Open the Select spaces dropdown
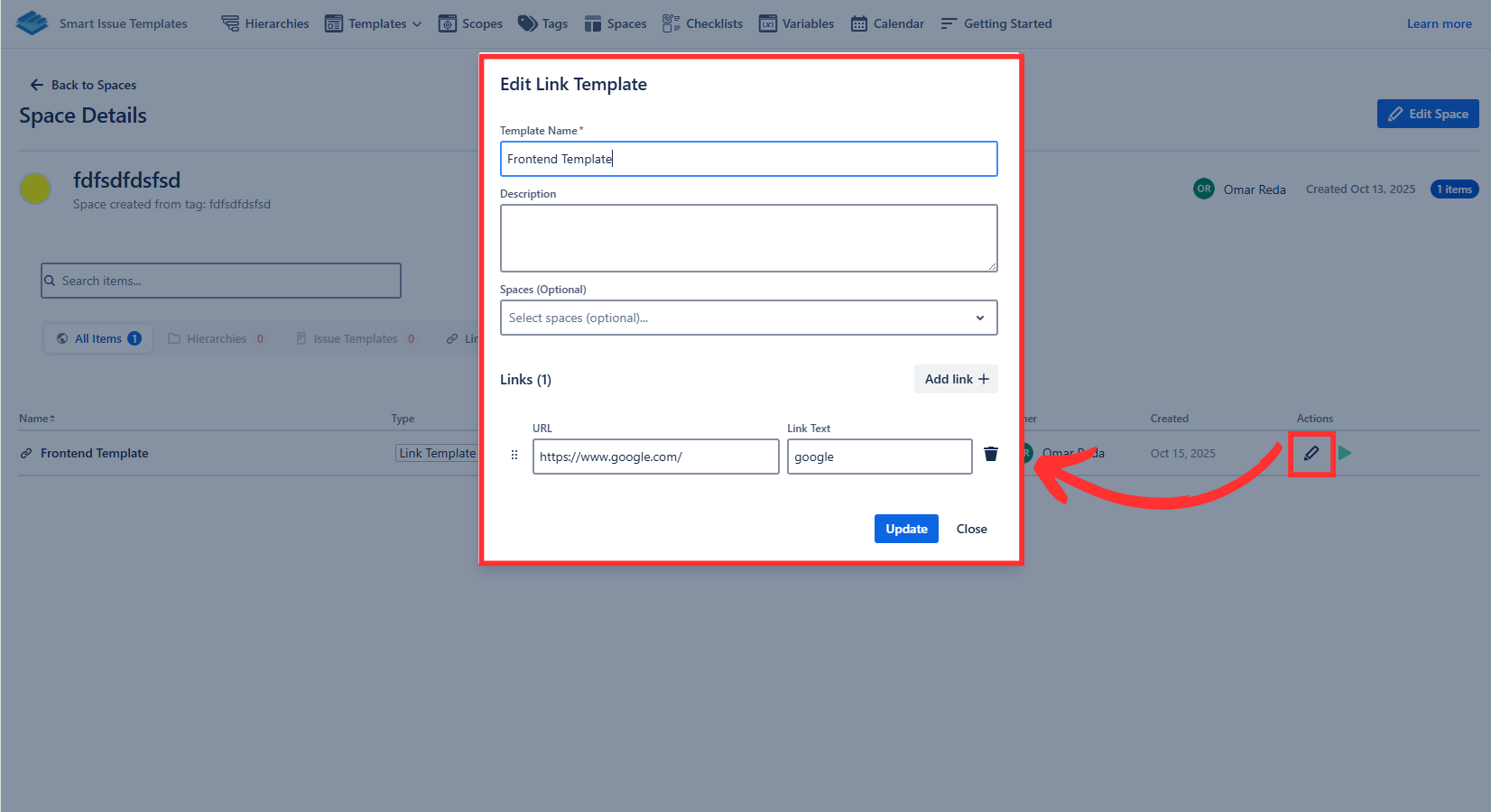 (x=748, y=318)
